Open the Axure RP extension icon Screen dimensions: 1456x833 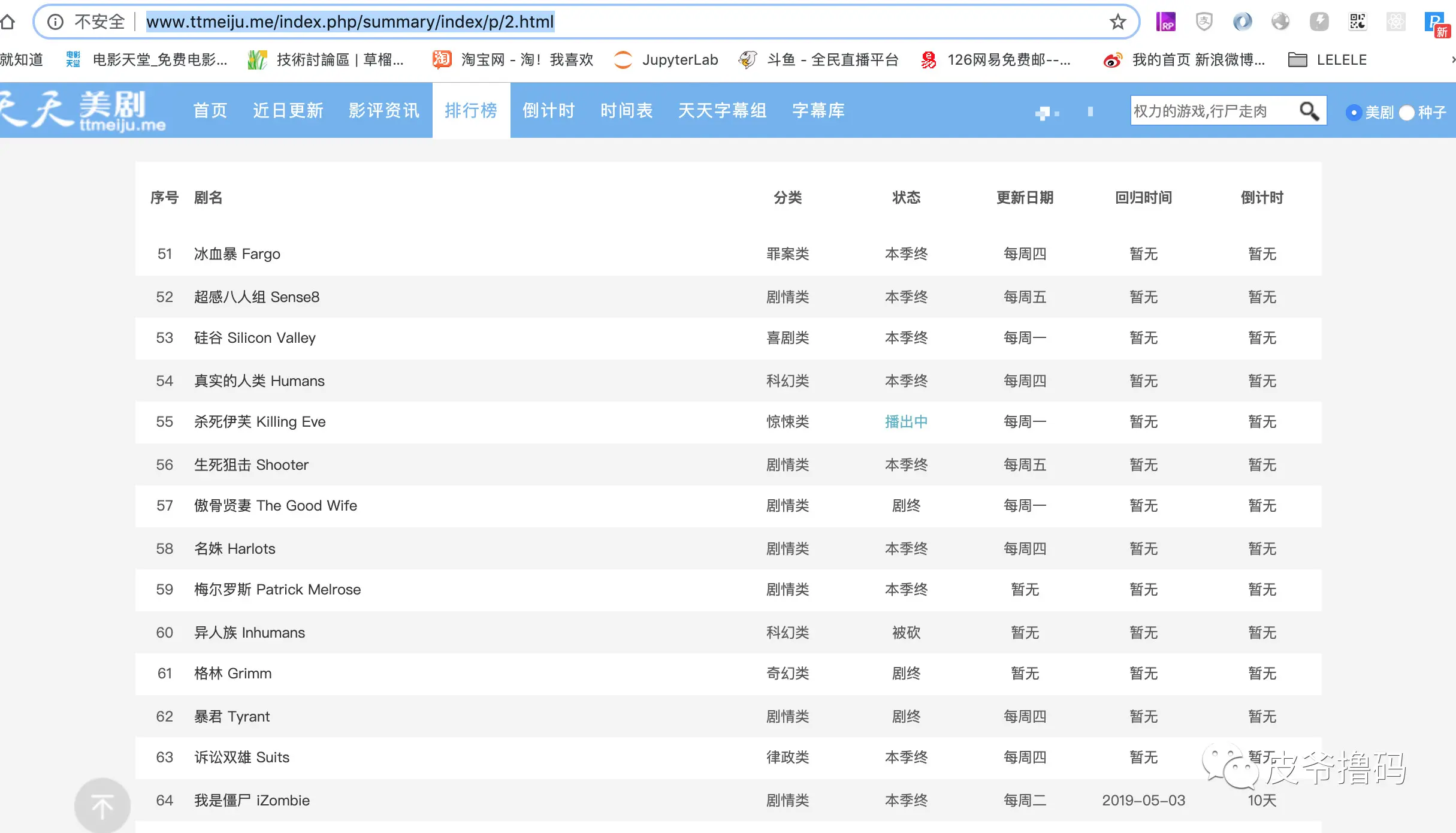[x=1165, y=22]
